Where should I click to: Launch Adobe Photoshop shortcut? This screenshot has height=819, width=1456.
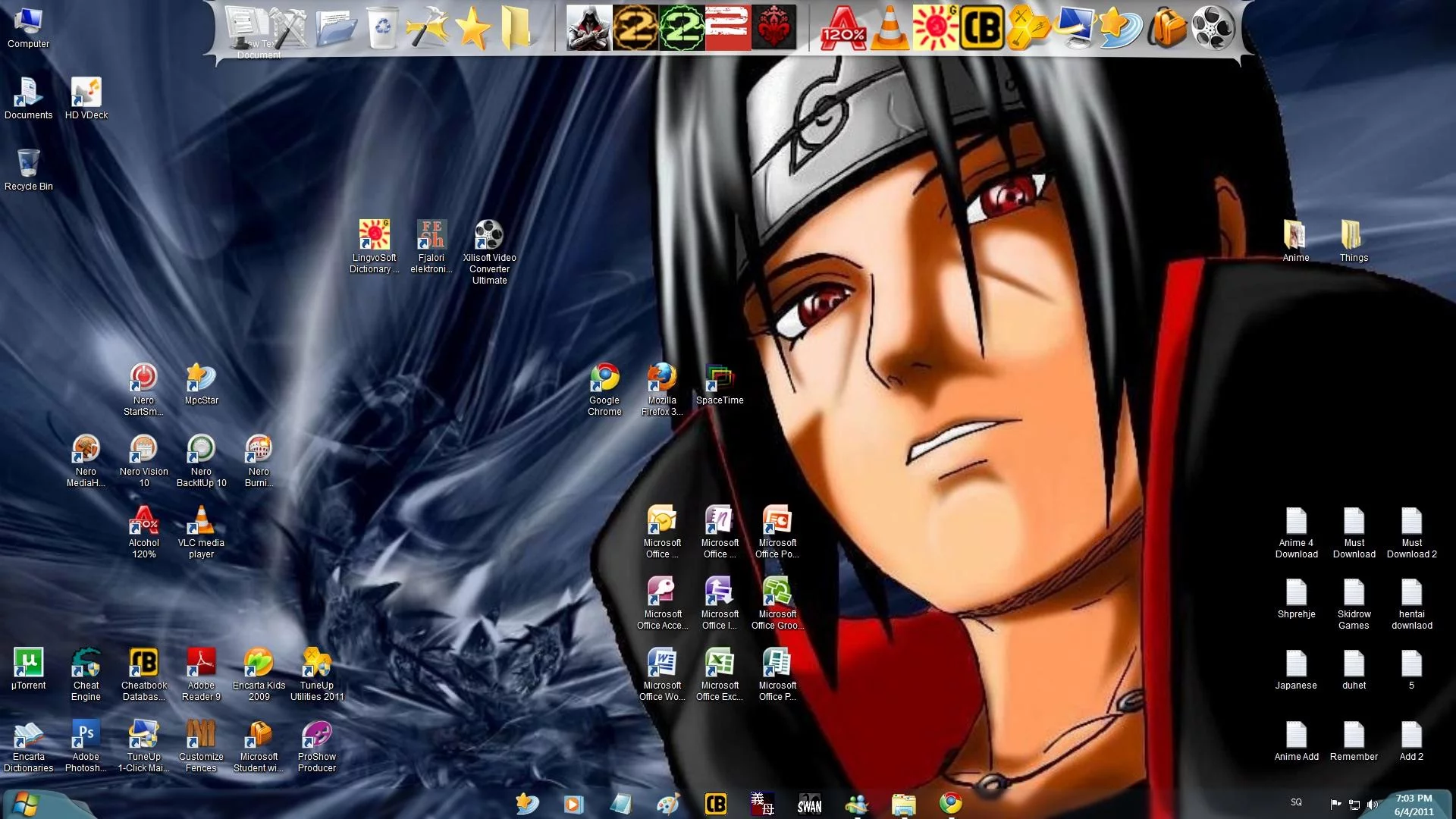coord(86,745)
